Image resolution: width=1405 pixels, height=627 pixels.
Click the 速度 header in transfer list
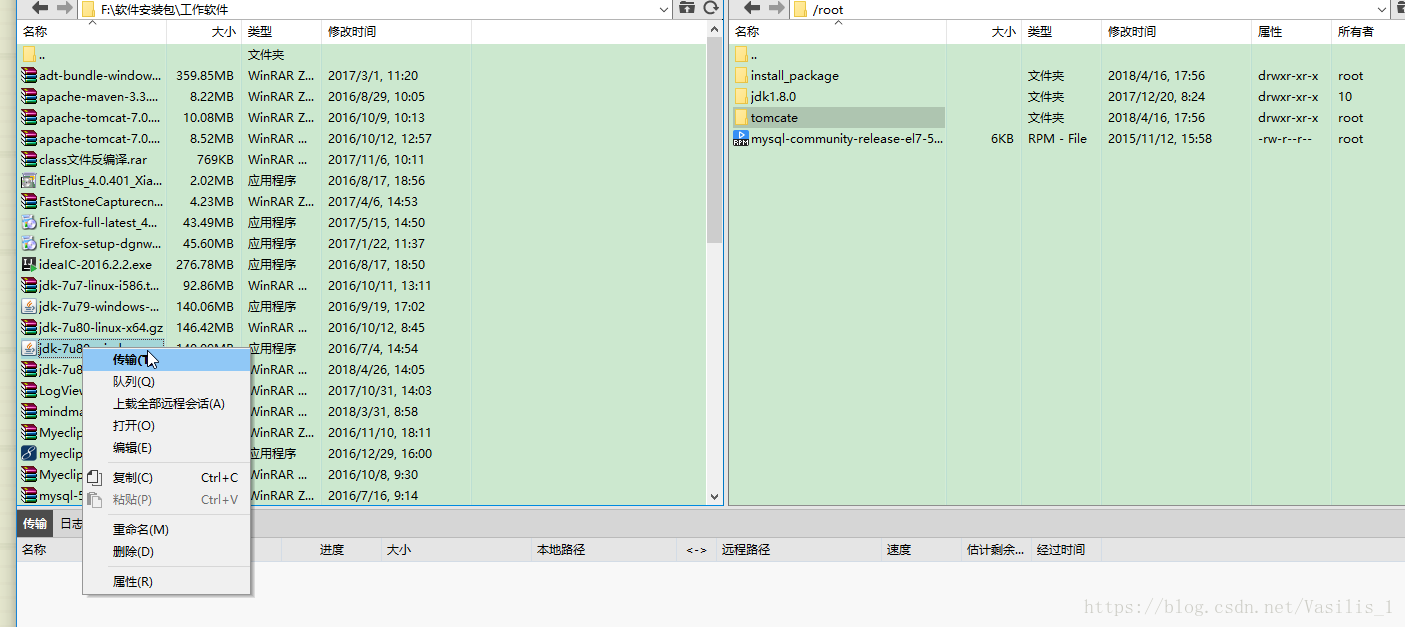[921, 550]
